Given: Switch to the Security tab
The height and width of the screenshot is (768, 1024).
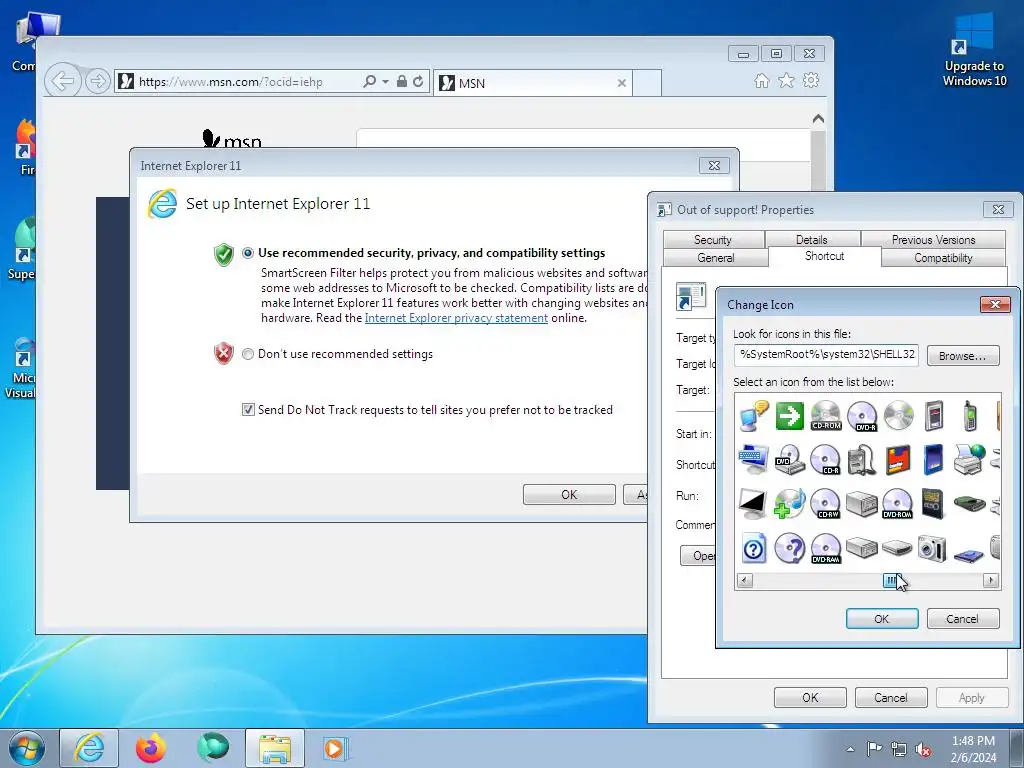Looking at the screenshot, I should [x=713, y=240].
